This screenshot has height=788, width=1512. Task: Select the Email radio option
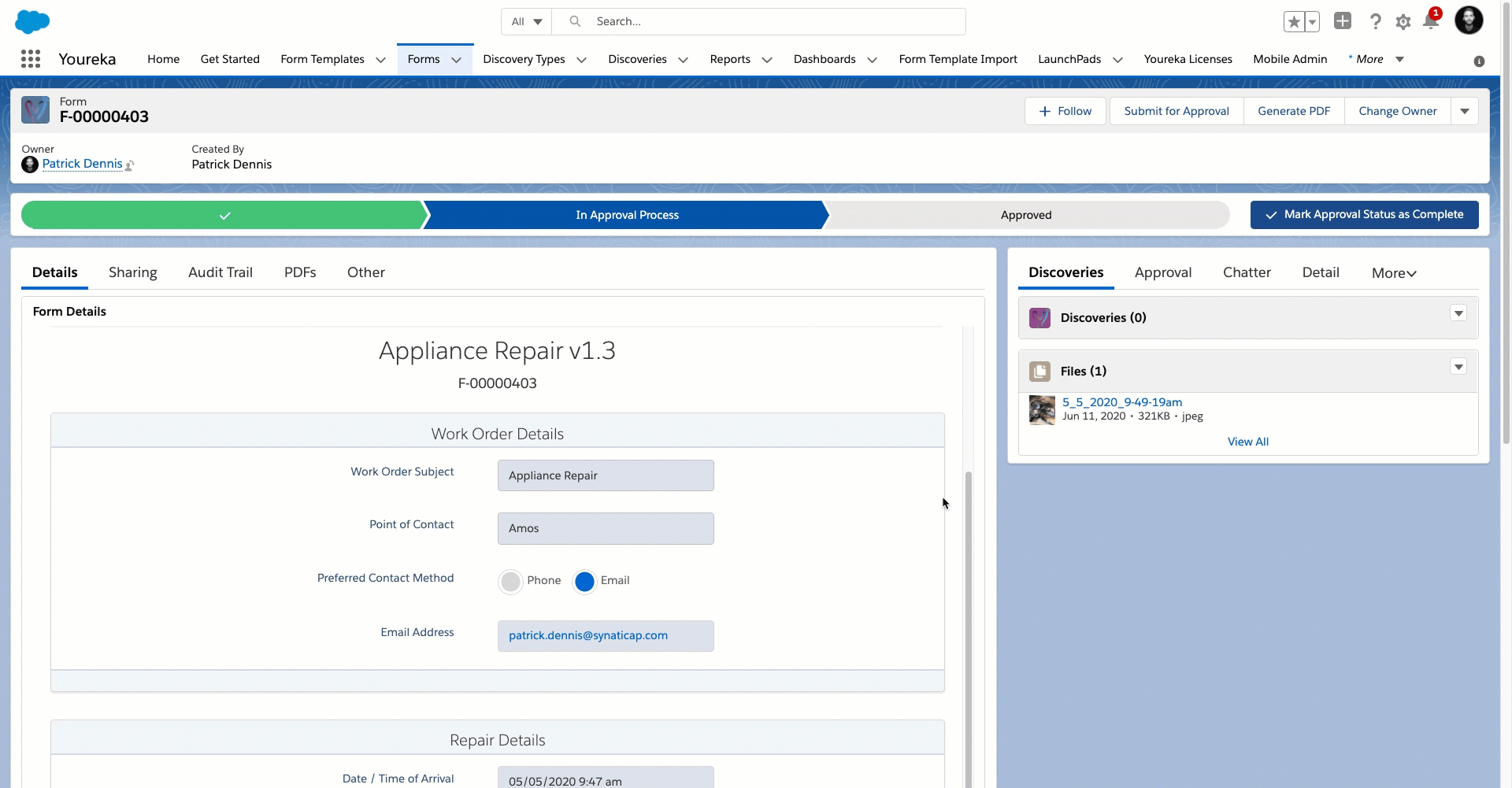(x=584, y=582)
